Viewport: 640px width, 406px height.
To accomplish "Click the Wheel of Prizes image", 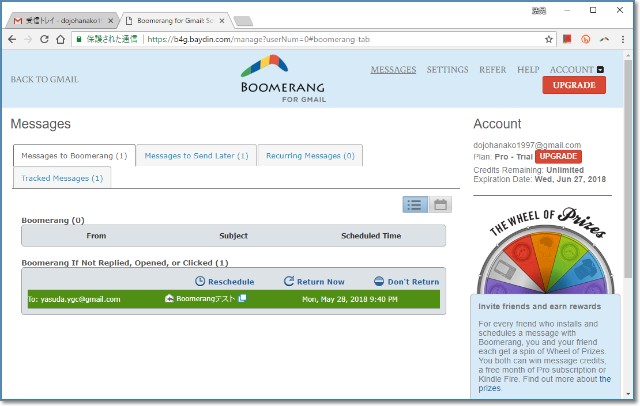I will pos(550,255).
